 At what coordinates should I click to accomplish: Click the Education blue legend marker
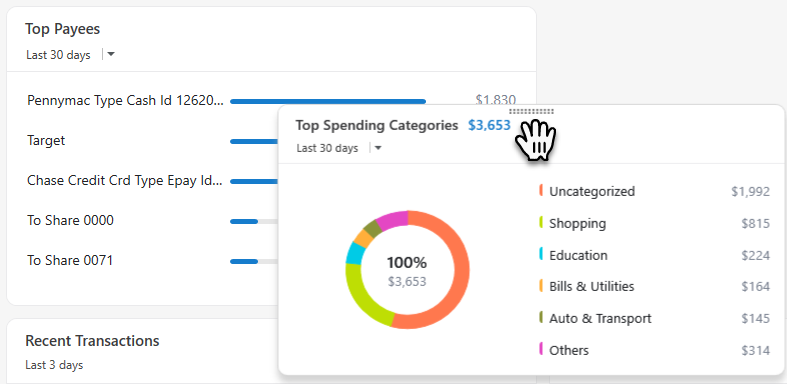pyautogui.click(x=541, y=254)
